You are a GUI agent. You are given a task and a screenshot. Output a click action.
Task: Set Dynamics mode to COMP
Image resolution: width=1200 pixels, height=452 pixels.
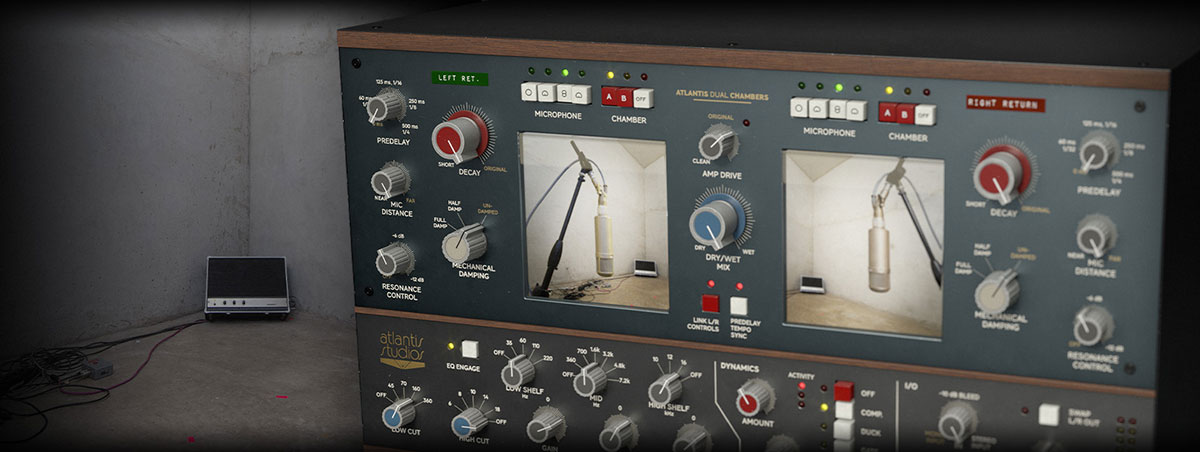tap(844, 410)
